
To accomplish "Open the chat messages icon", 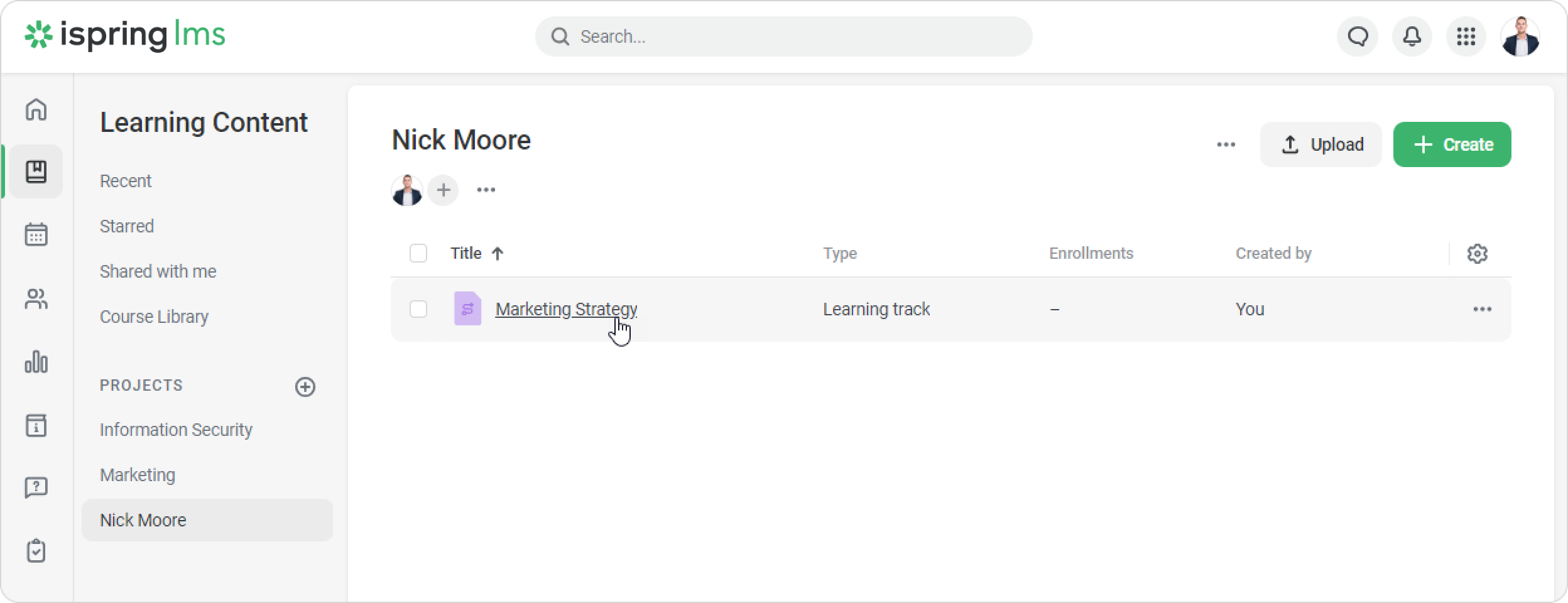I will click(x=1358, y=36).
